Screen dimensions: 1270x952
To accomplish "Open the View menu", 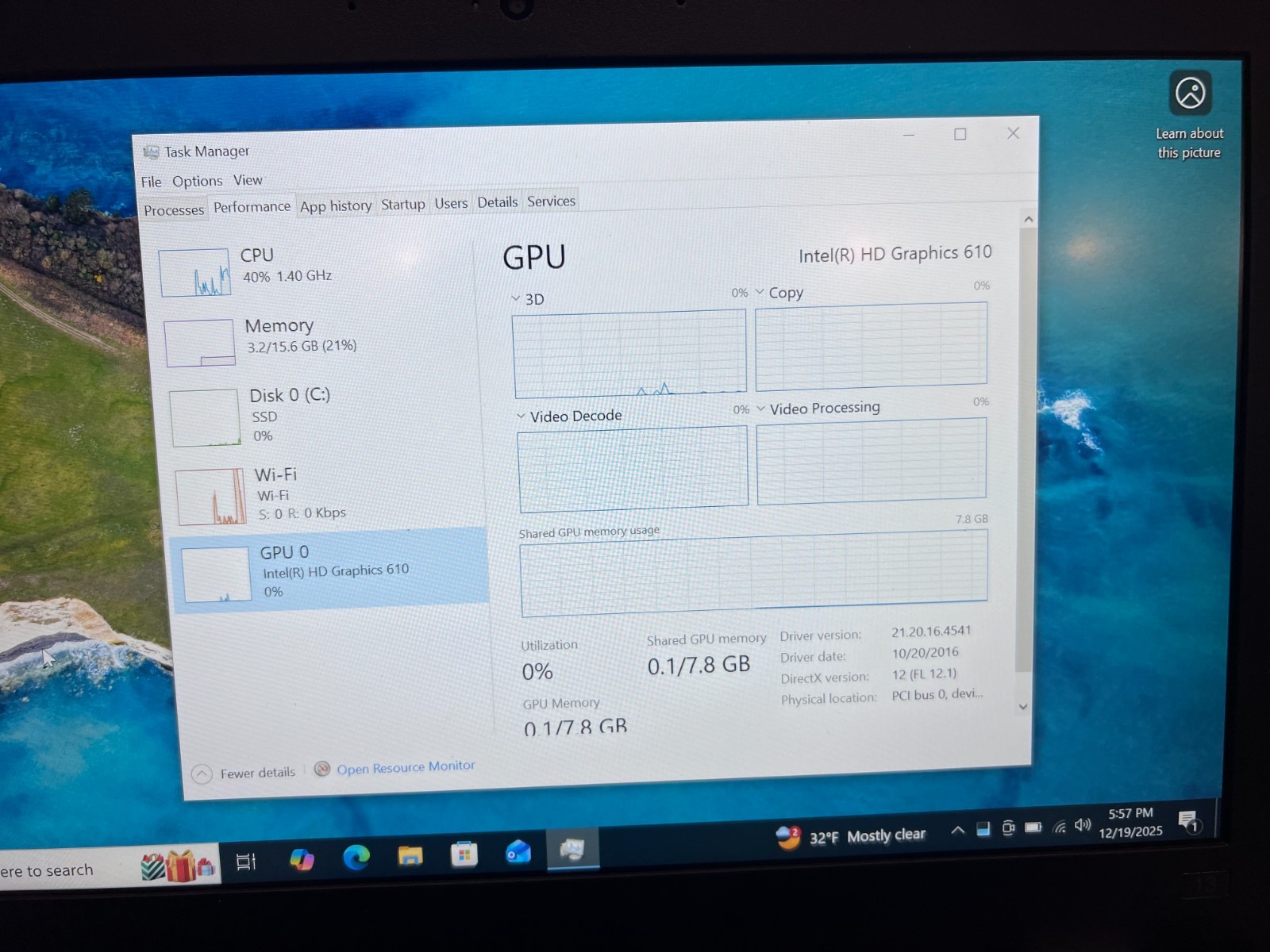I will [248, 180].
